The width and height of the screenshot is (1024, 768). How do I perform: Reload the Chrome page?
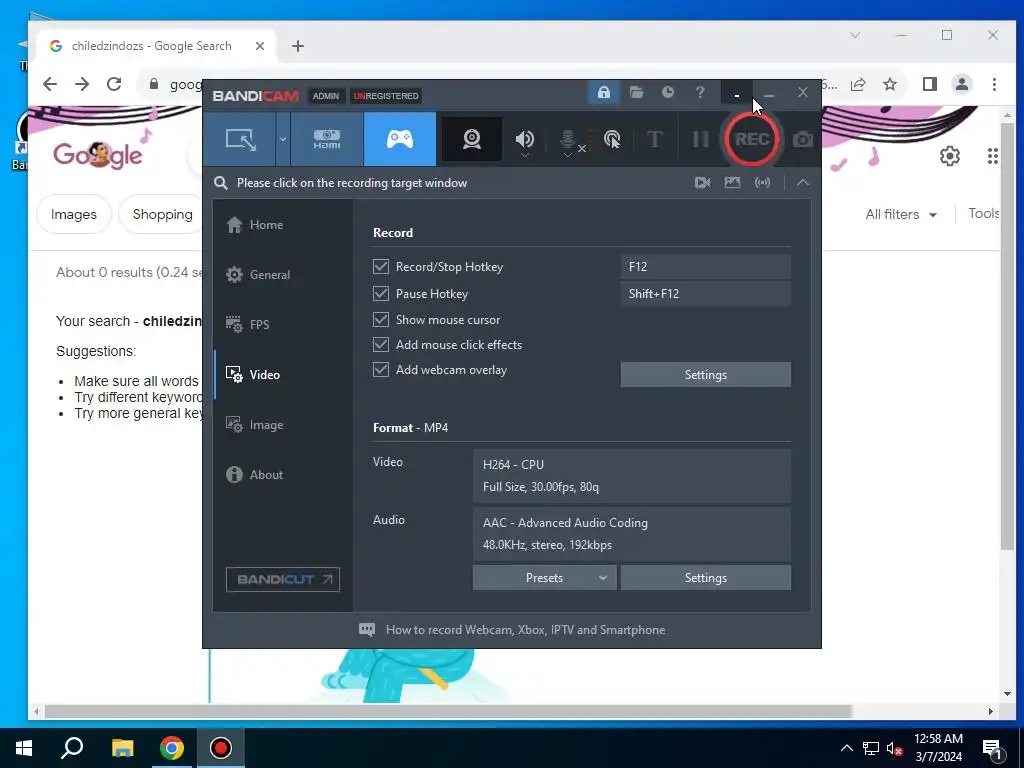click(114, 84)
